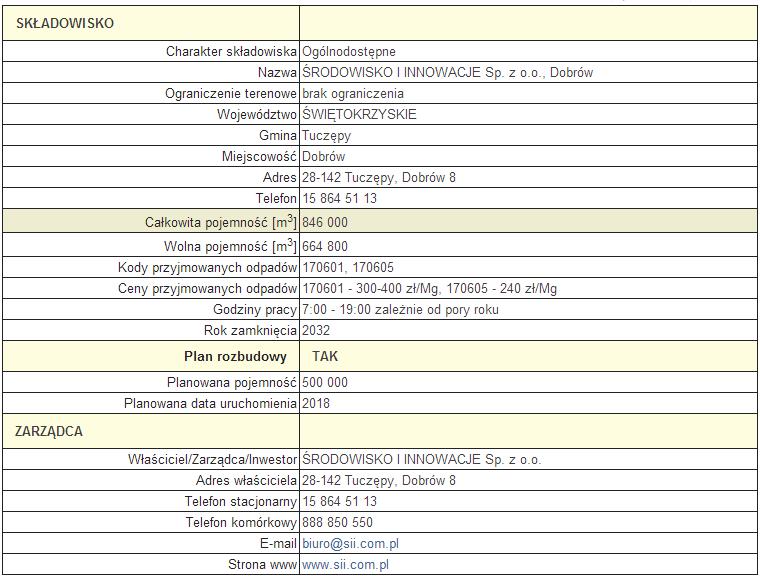Click the waste codes 170601, 170605
This screenshot has width=760, height=577.
348,267
